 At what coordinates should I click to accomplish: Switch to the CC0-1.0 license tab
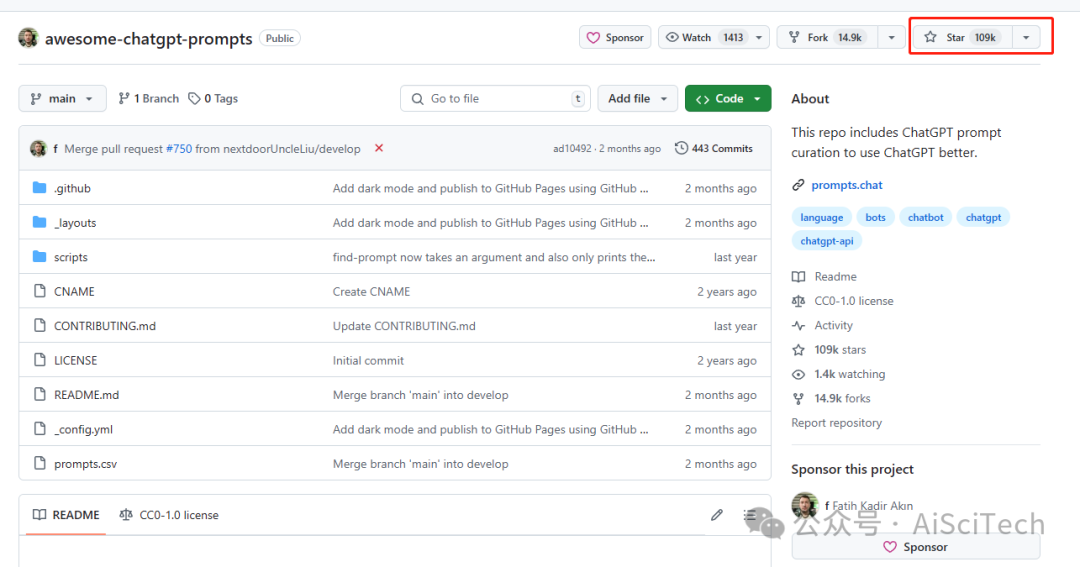[x=169, y=515]
